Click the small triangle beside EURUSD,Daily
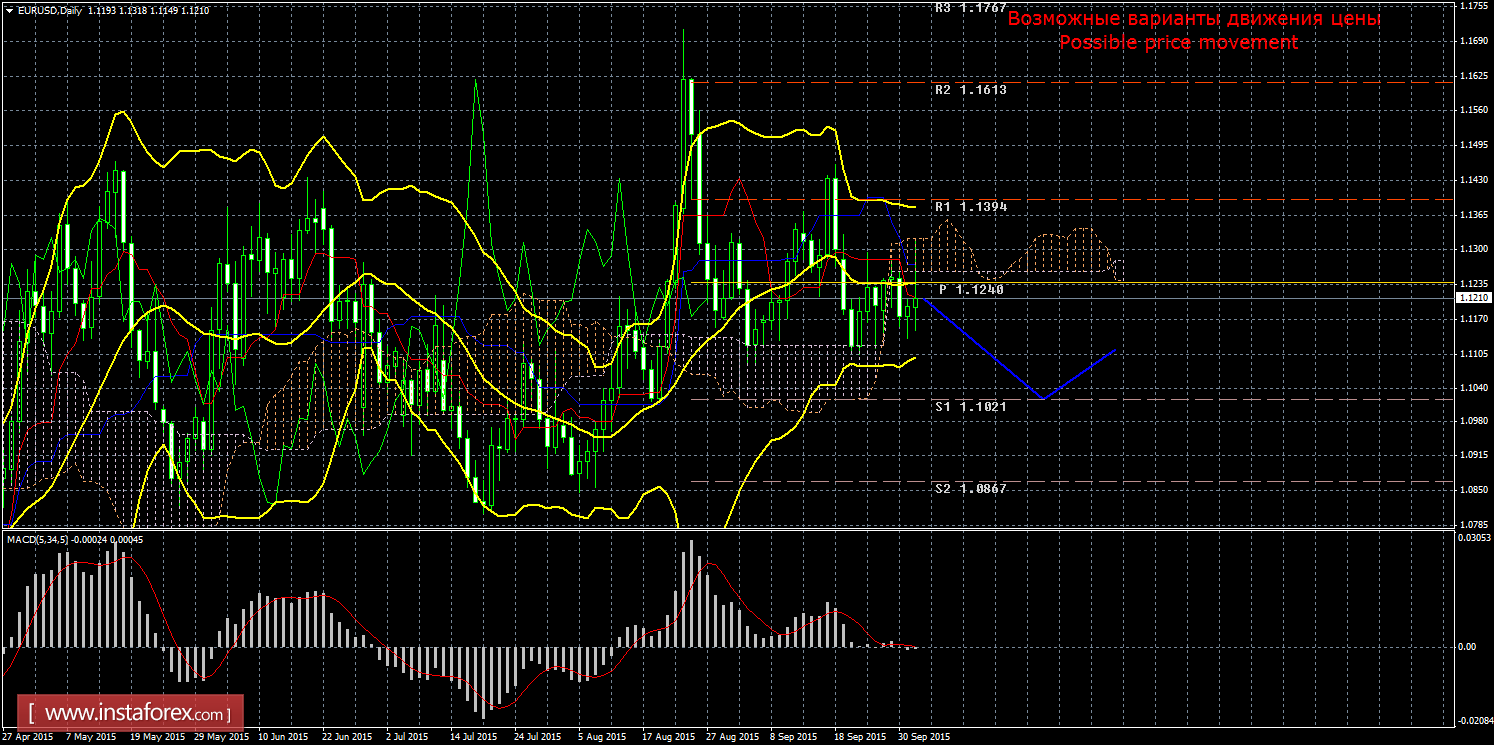Viewport: 1494px width, 745px height. 9,9
